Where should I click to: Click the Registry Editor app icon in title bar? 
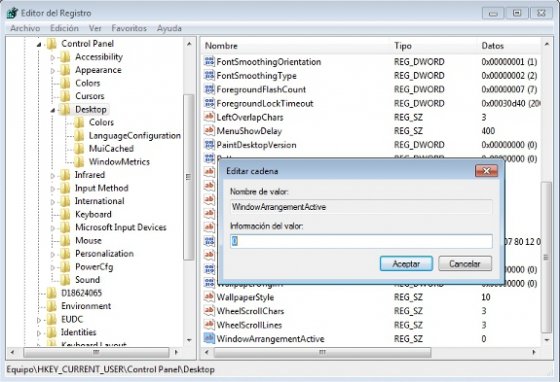click(x=12, y=13)
